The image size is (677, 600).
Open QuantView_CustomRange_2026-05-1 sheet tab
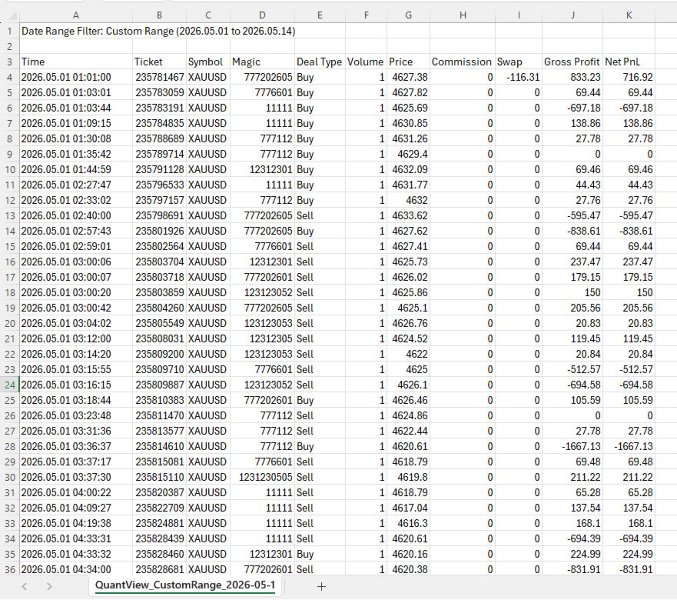coord(185,585)
